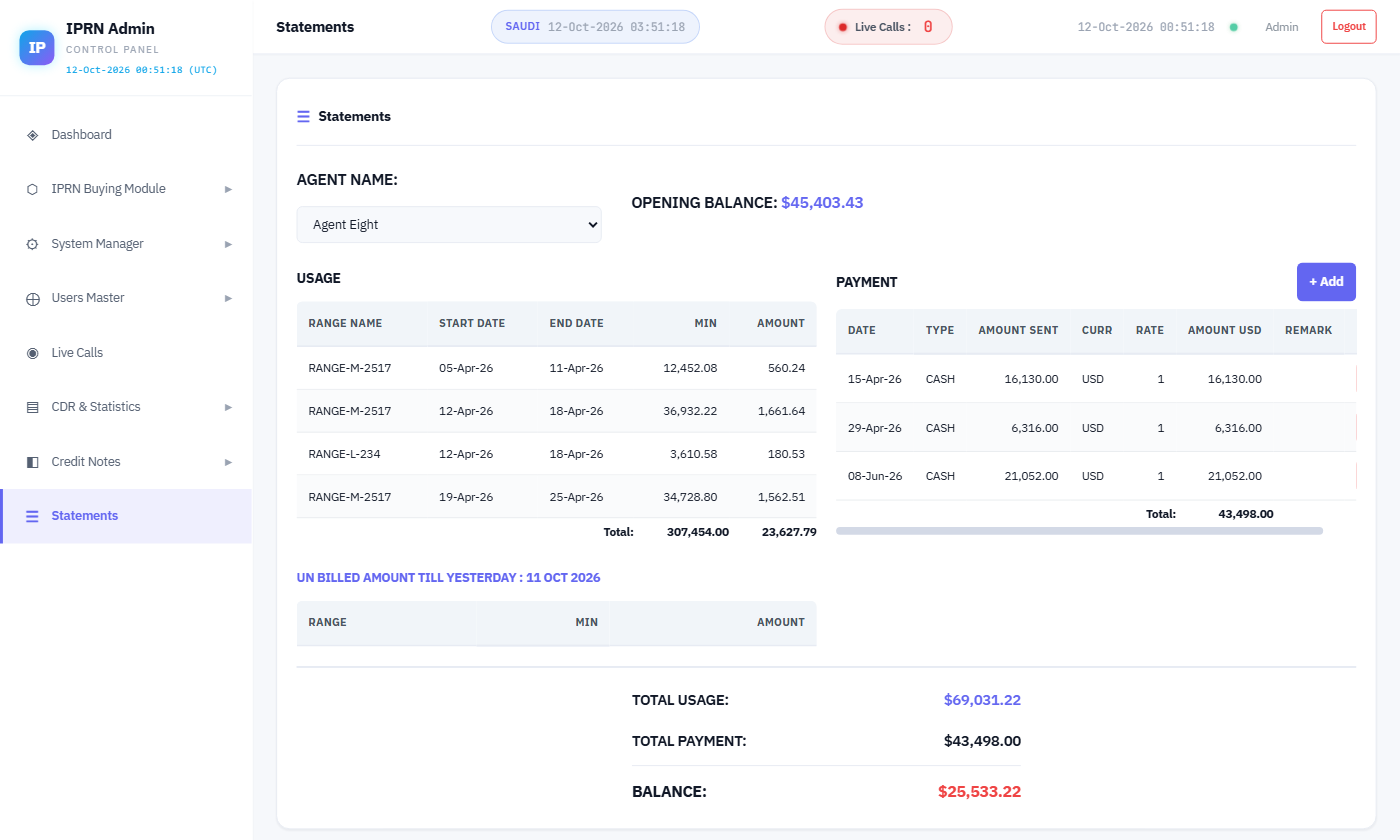1400x840 pixels.
Task: Click the total usage value $69,031.22
Action: (982, 700)
